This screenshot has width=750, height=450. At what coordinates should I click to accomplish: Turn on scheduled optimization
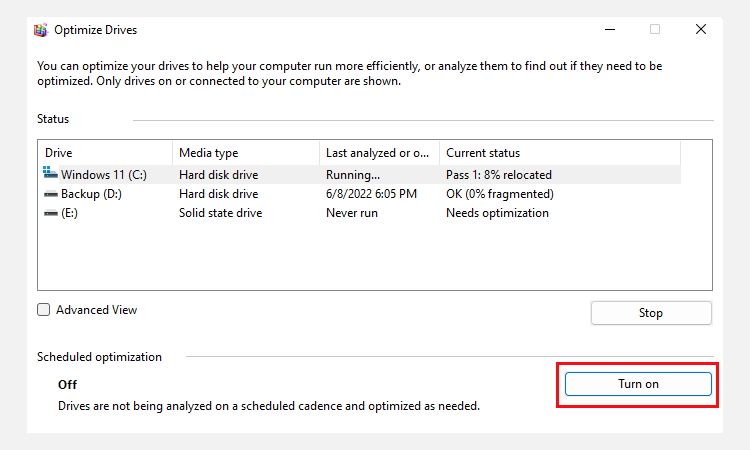pyautogui.click(x=638, y=384)
